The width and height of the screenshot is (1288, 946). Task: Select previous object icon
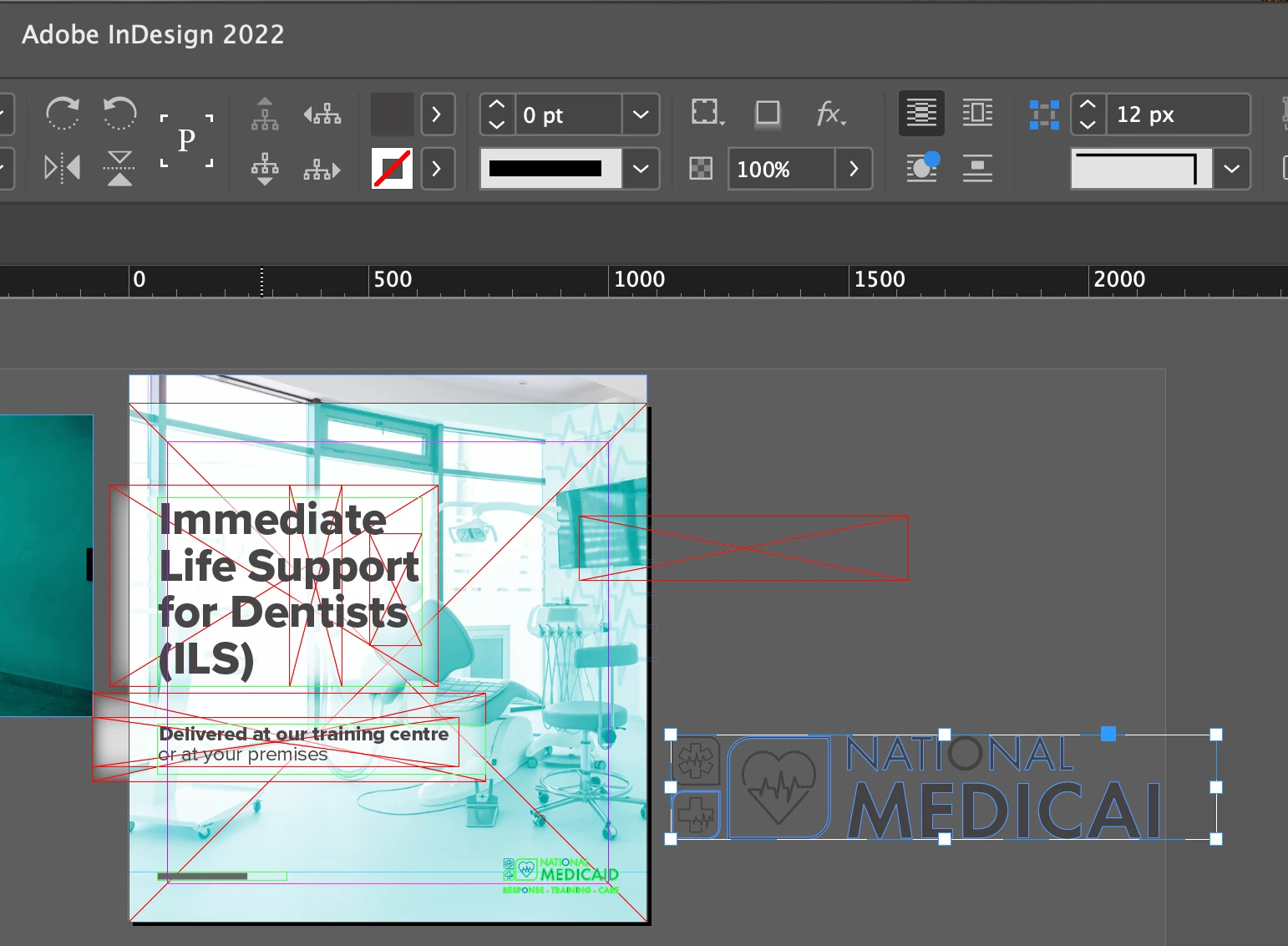tap(322, 114)
